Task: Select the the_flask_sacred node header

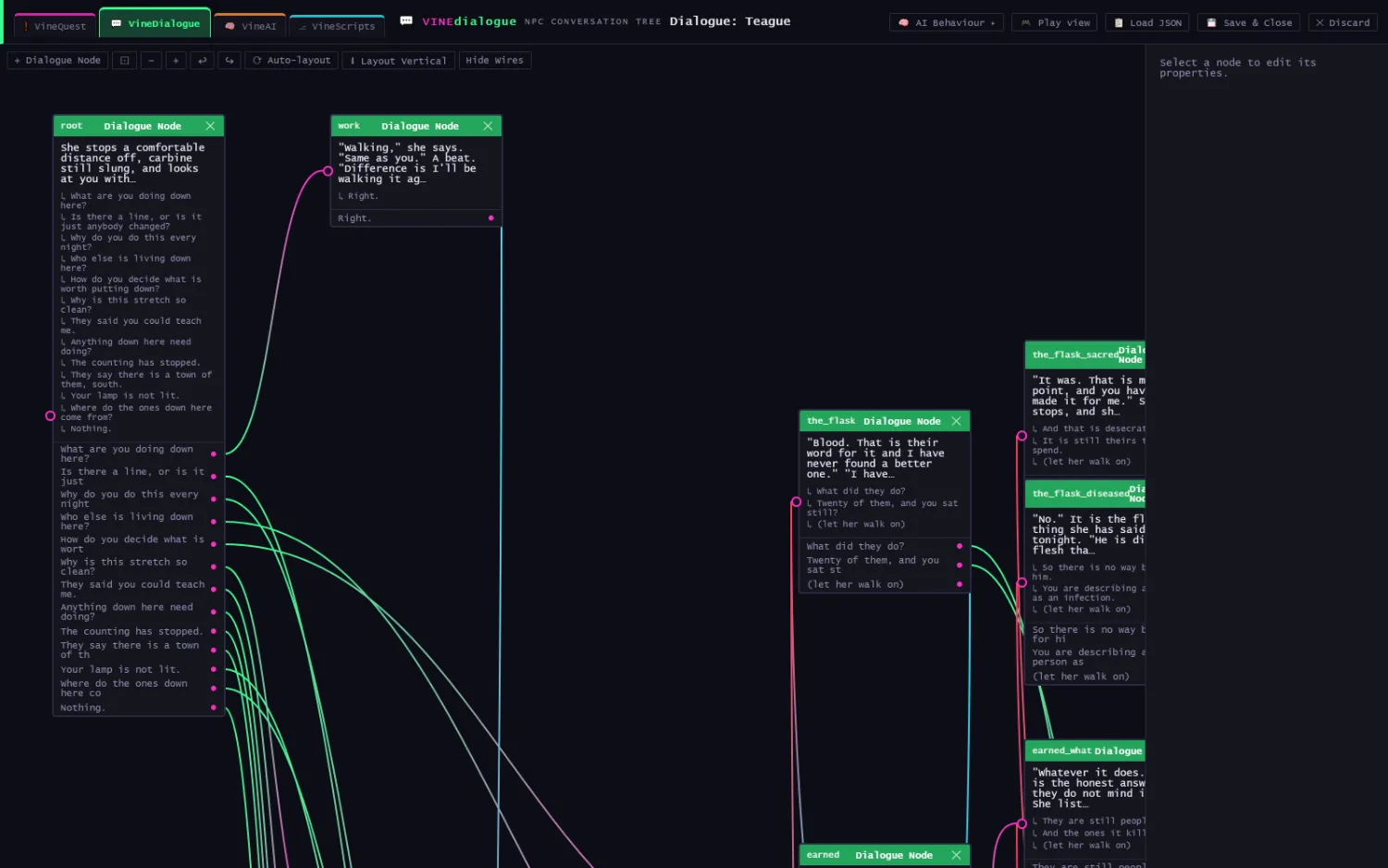Action: [x=1085, y=354]
